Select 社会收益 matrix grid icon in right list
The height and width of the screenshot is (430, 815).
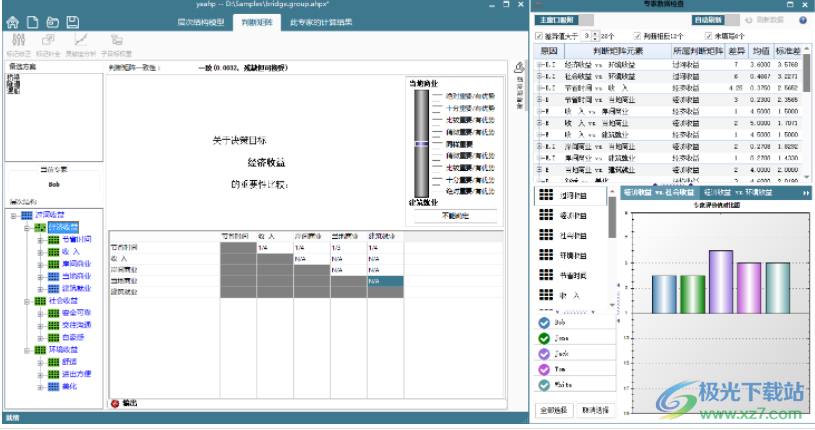point(546,235)
